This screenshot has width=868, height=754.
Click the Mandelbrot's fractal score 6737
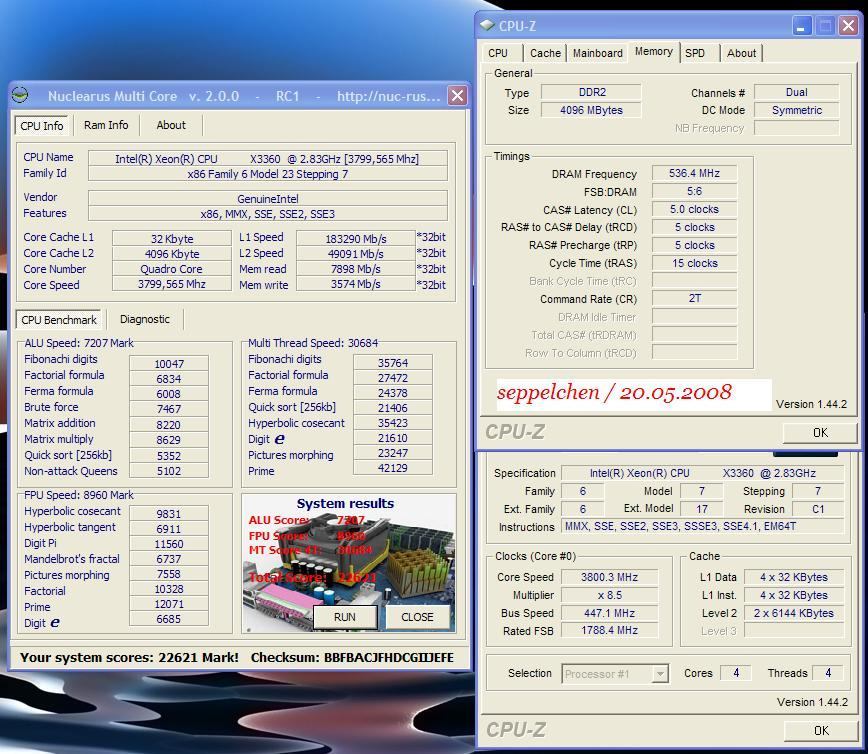[169, 559]
